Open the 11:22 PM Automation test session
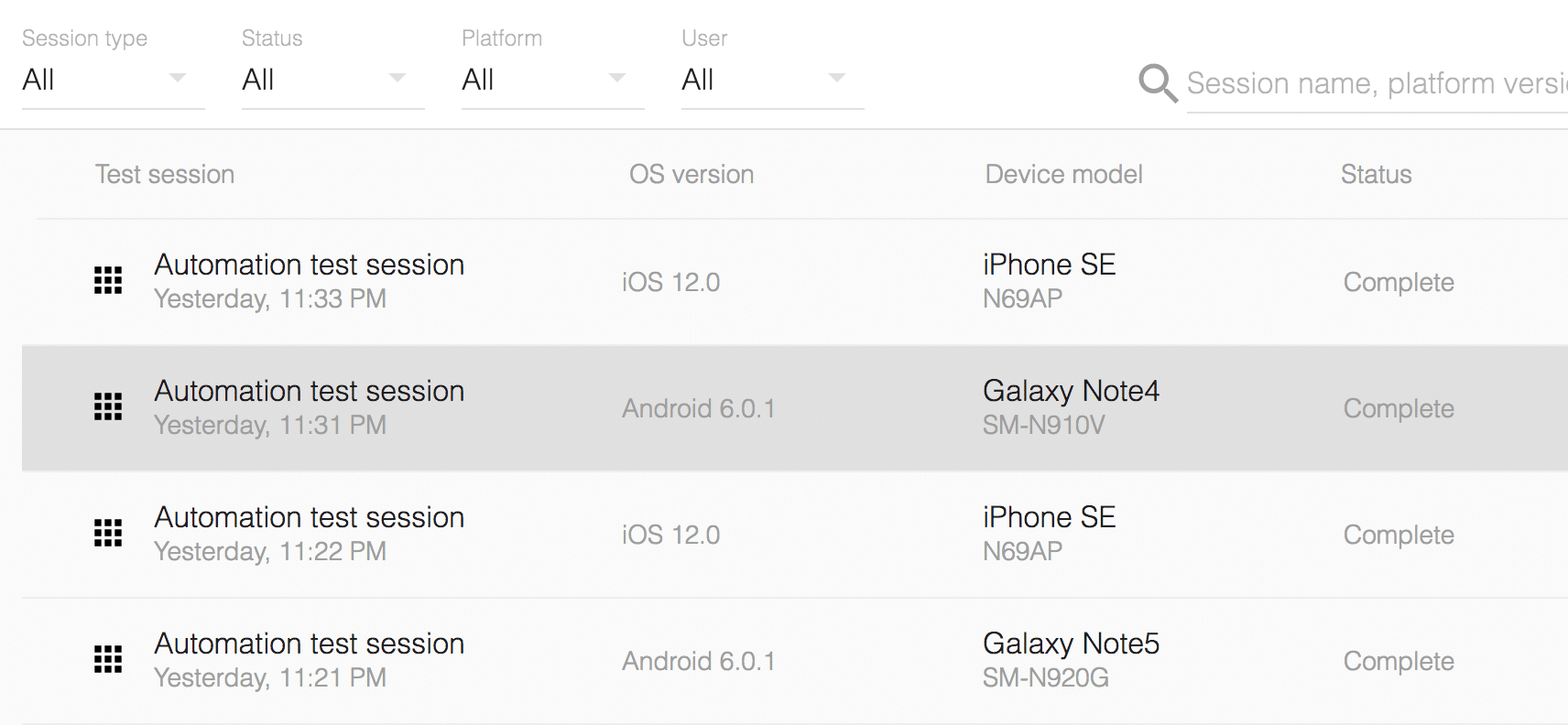This screenshot has height=725, width=1568. click(309, 517)
